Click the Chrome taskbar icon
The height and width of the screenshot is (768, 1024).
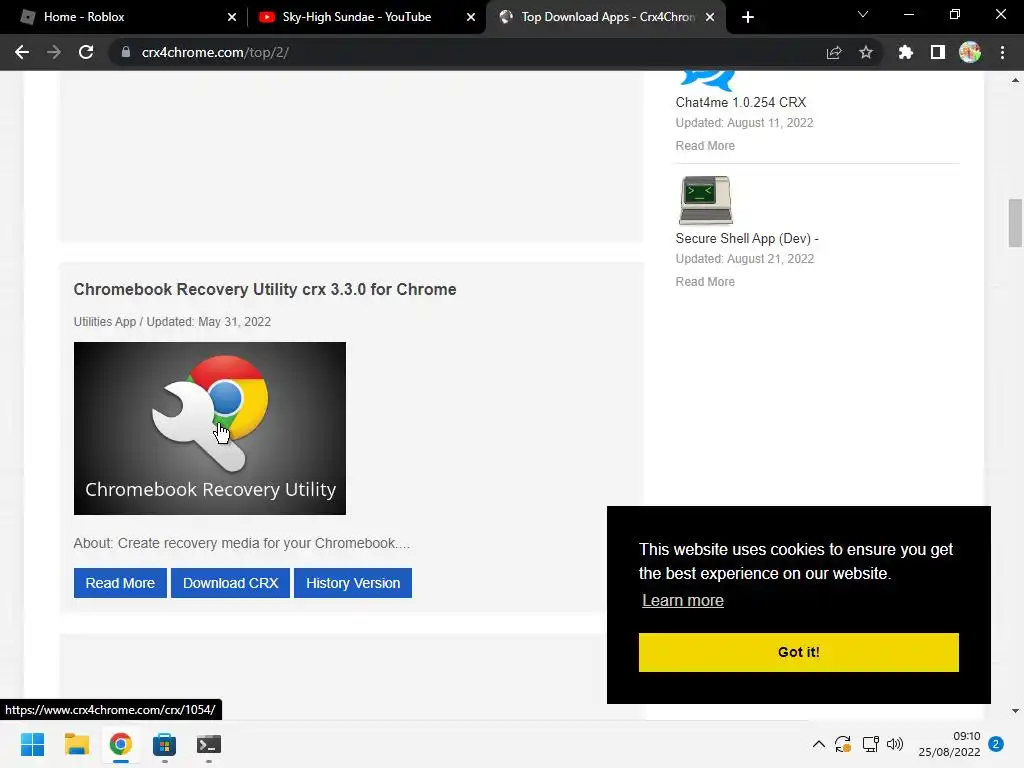pyautogui.click(x=120, y=744)
